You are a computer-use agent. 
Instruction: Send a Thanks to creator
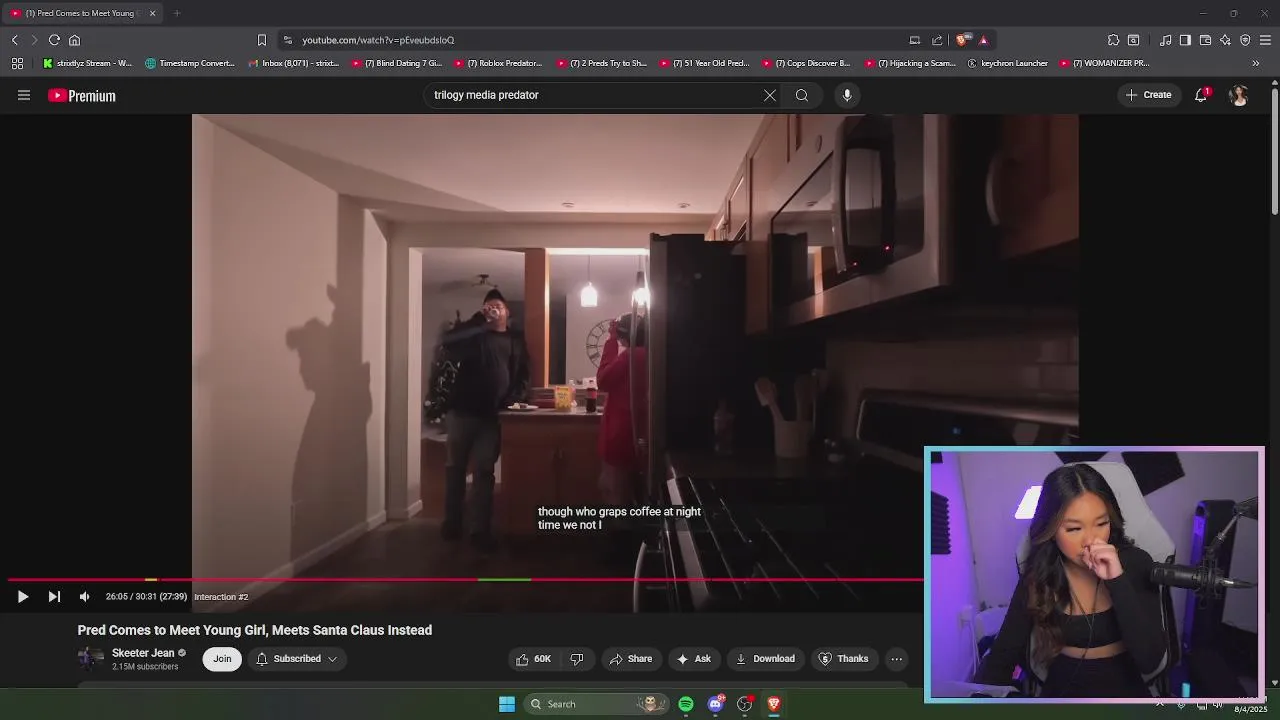pyautogui.click(x=844, y=659)
